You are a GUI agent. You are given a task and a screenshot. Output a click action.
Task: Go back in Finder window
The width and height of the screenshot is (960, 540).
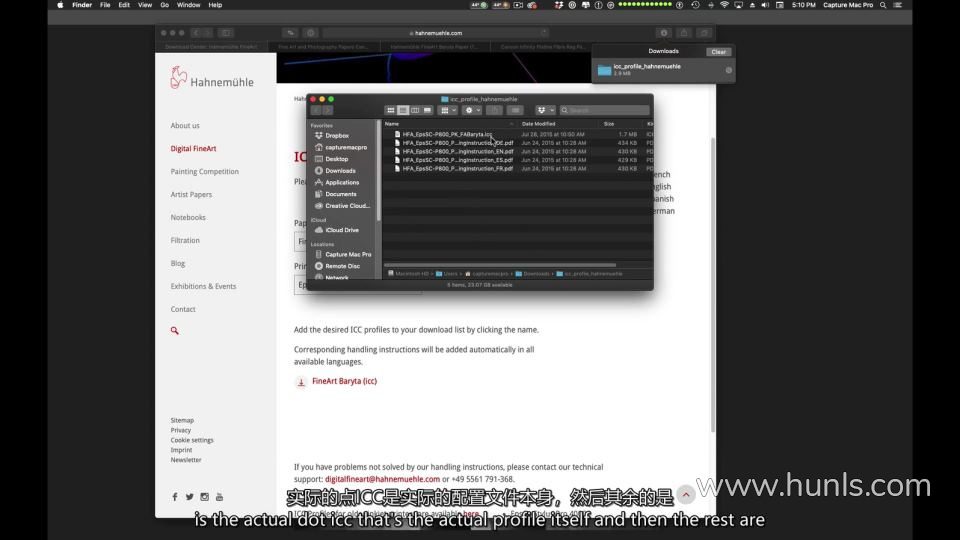click(x=316, y=110)
